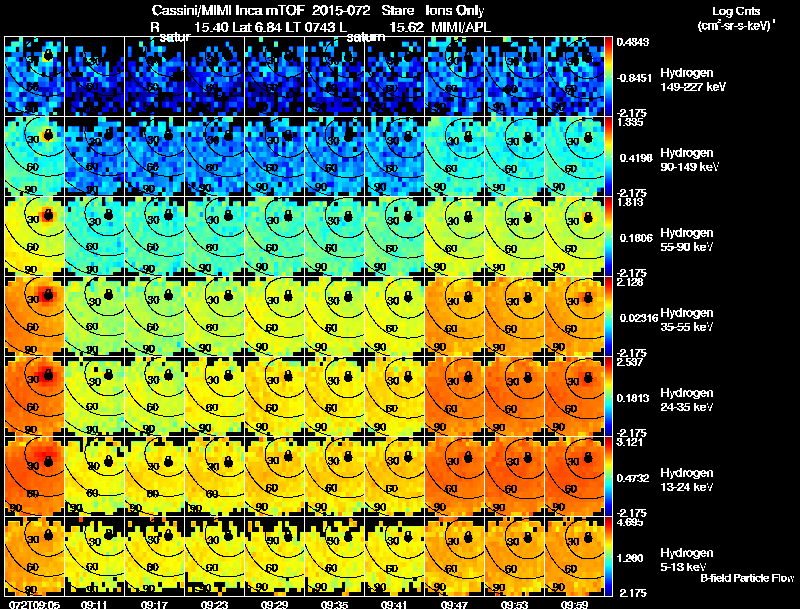Select the 90-149 keV panel at 09:35
This screenshot has height=609, width=800.
click(335, 156)
